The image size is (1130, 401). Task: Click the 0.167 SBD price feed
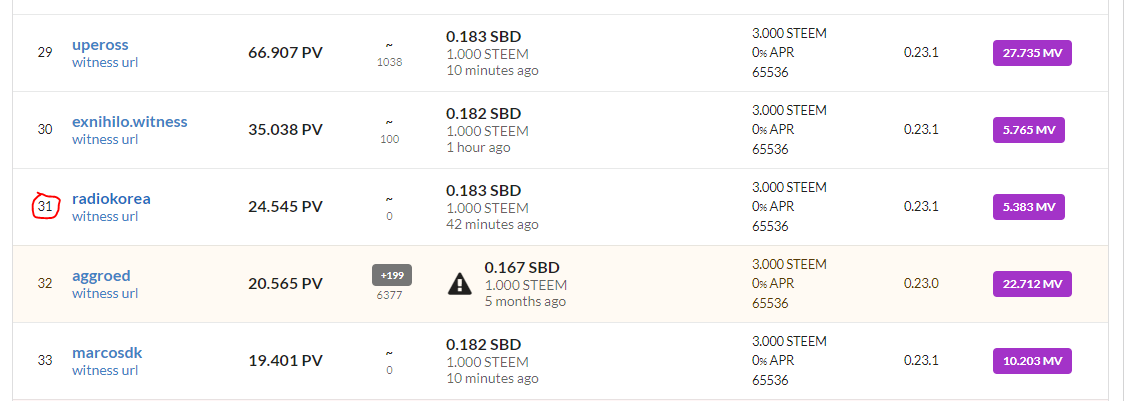point(522,268)
